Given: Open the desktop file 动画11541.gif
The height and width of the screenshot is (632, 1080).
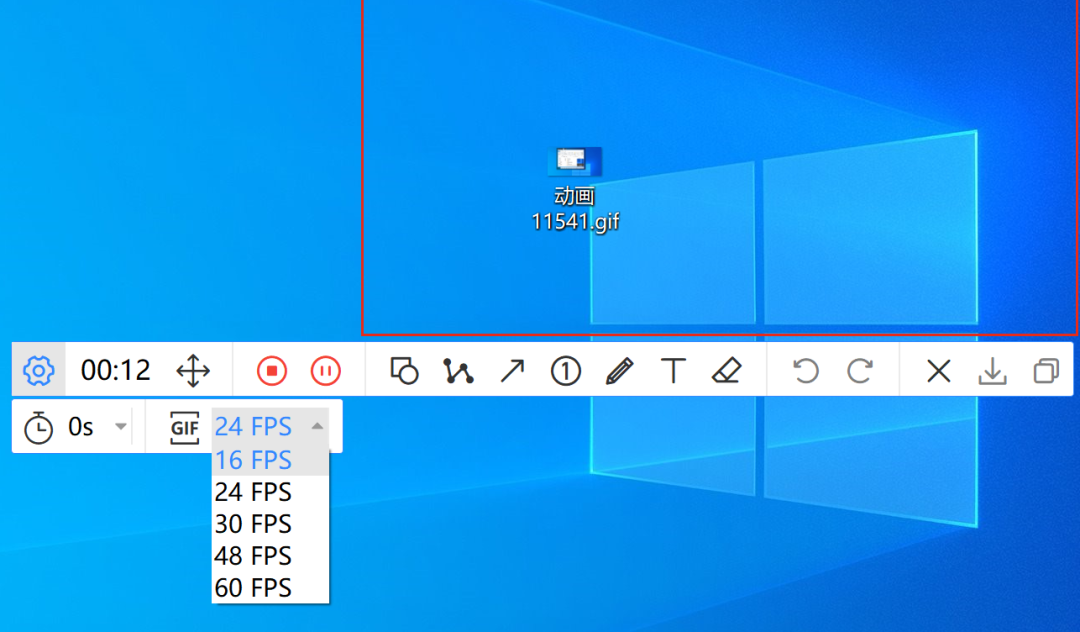Looking at the screenshot, I should [x=575, y=160].
